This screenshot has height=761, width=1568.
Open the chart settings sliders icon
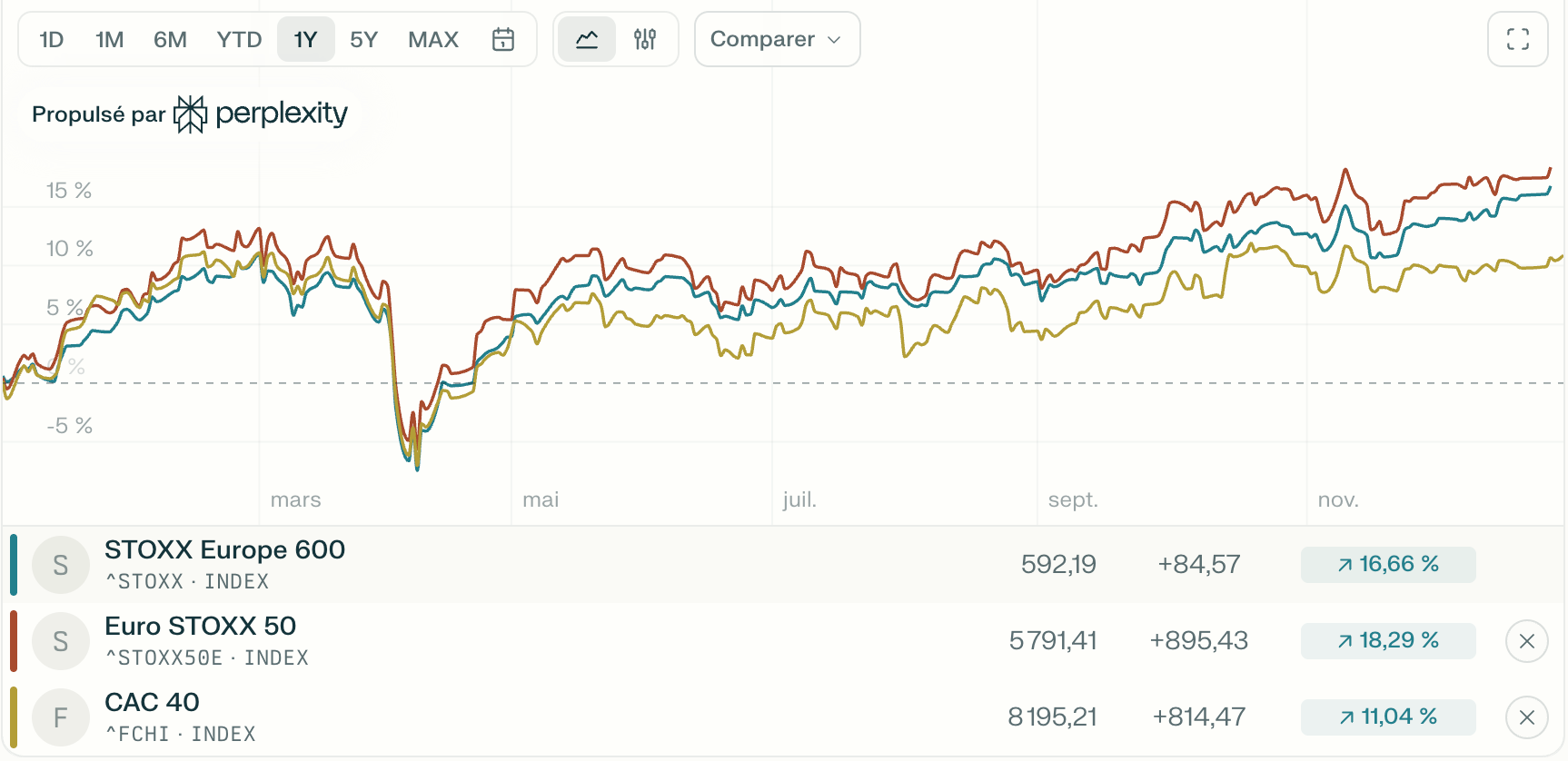tap(645, 39)
